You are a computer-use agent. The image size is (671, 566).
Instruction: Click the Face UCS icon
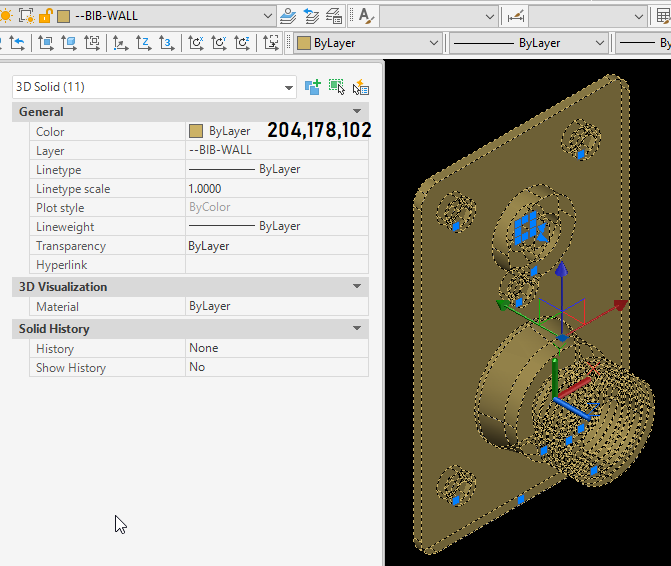pos(45,43)
